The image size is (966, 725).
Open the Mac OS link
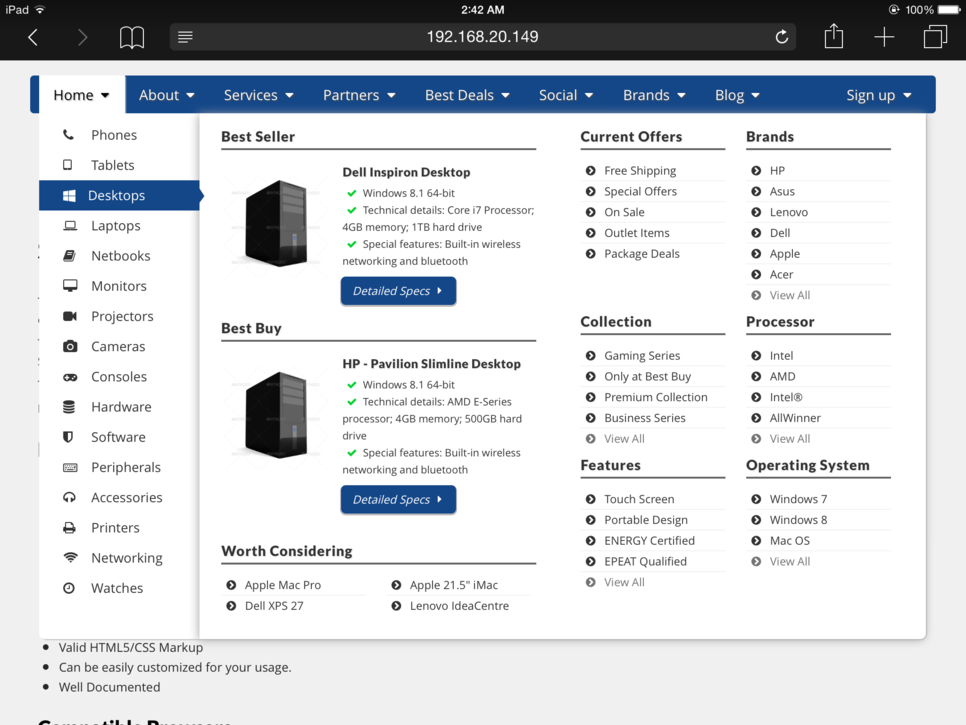pos(789,541)
